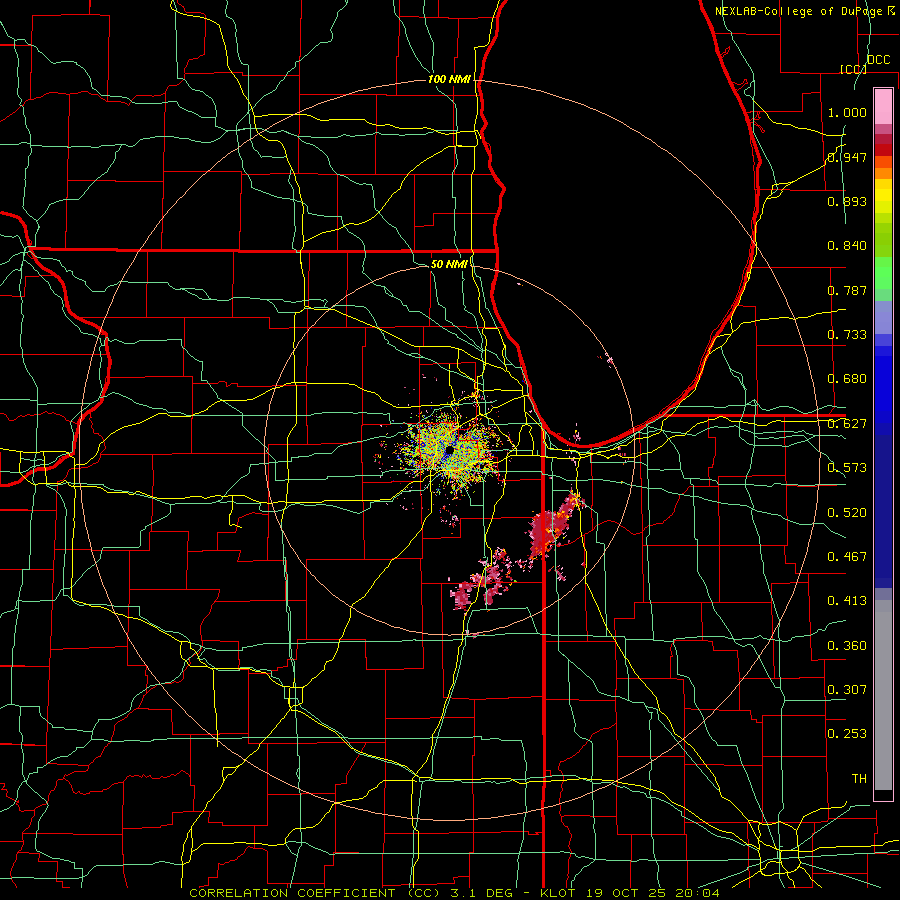Click the 50 NMI range ring label
Image resolution: width=900 pixels, height=900 pixels.
coord(449,264)
